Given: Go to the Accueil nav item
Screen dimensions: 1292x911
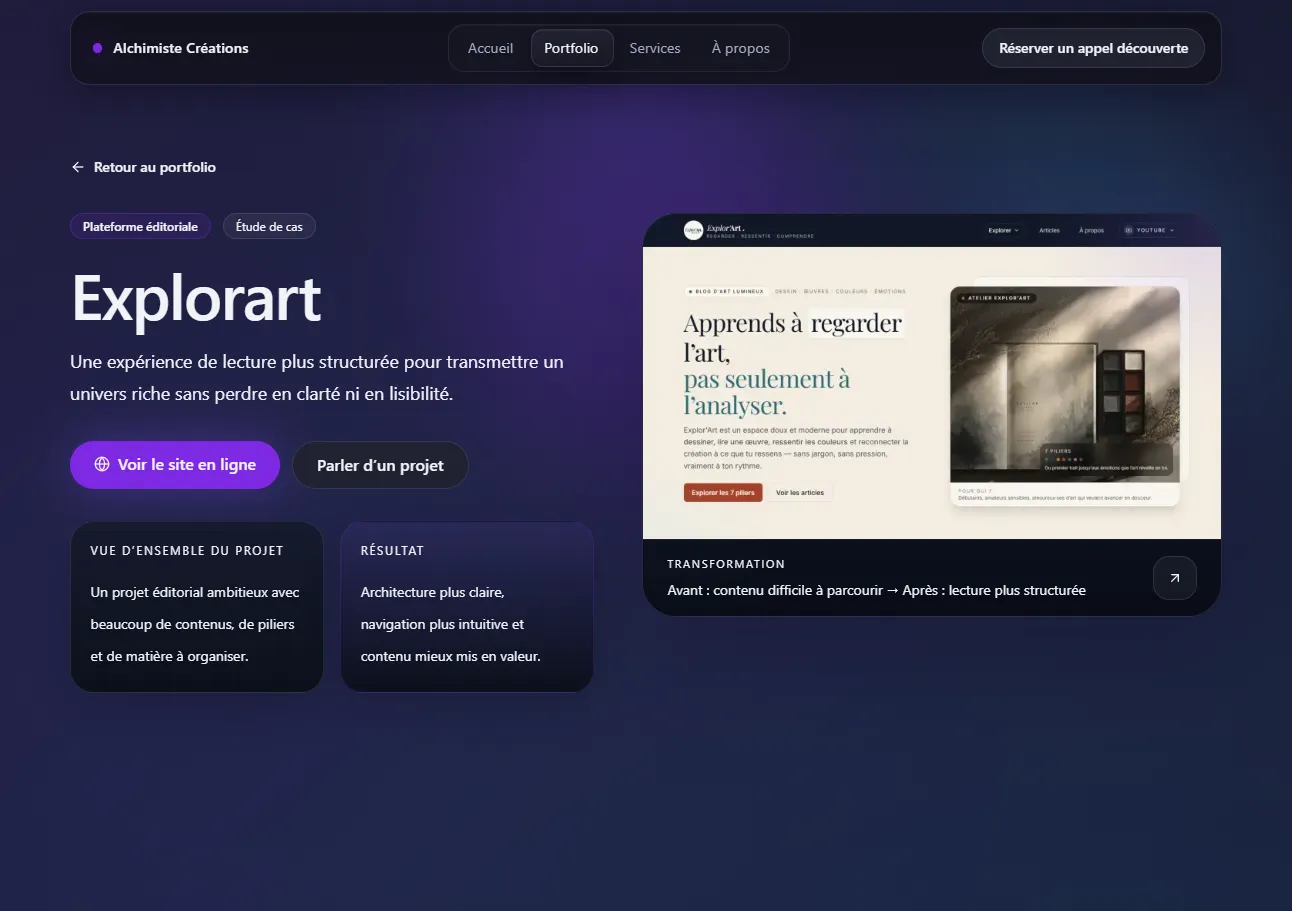Looking at the screenshot, I should pyautogui.click(x=490, y=48).
